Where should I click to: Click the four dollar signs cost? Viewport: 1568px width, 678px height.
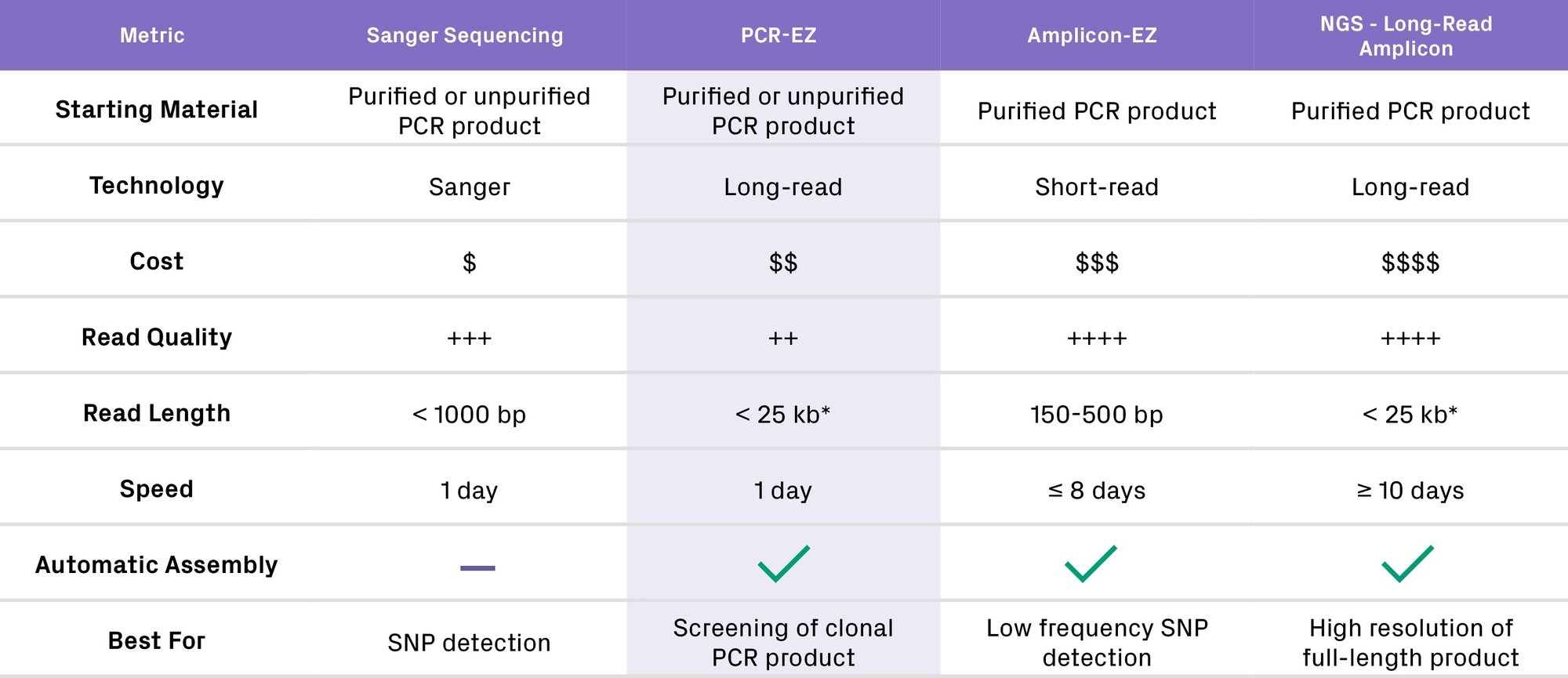point(1410,262)
